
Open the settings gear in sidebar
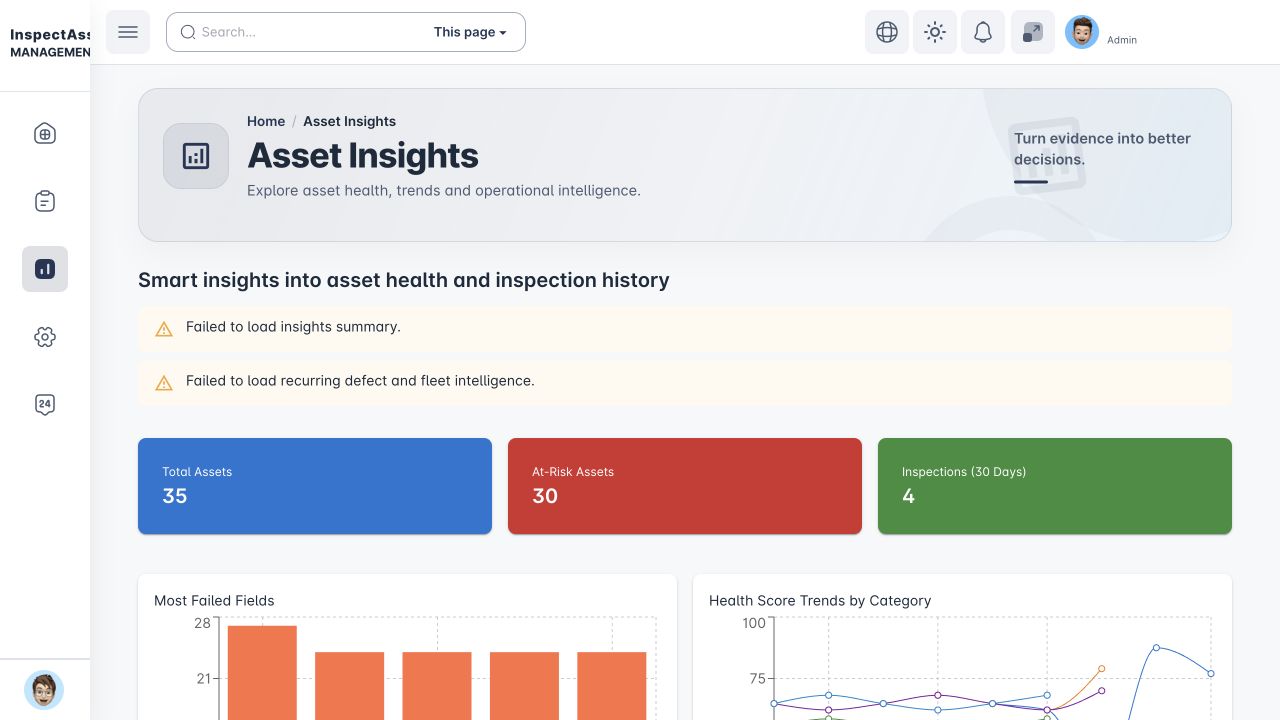pyautogui.click(x=45, y=337)
